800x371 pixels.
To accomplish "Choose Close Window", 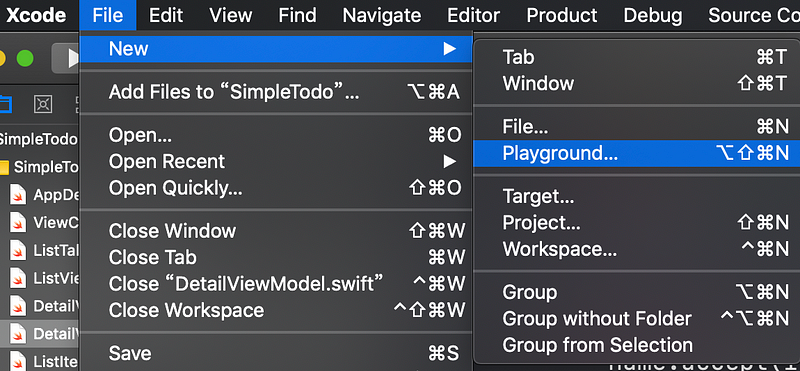I will [276, 231].
